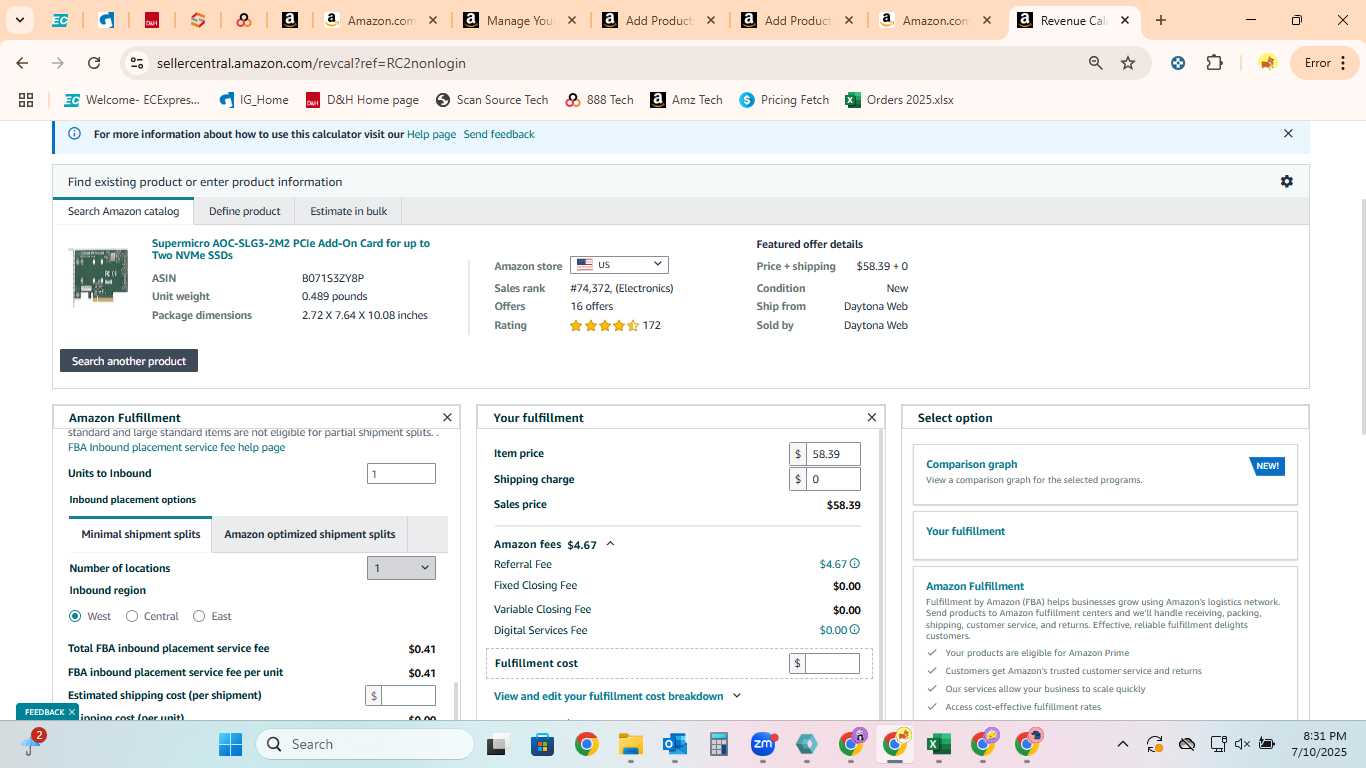Select the Your fulfillment option card

tap(1105, 535)
